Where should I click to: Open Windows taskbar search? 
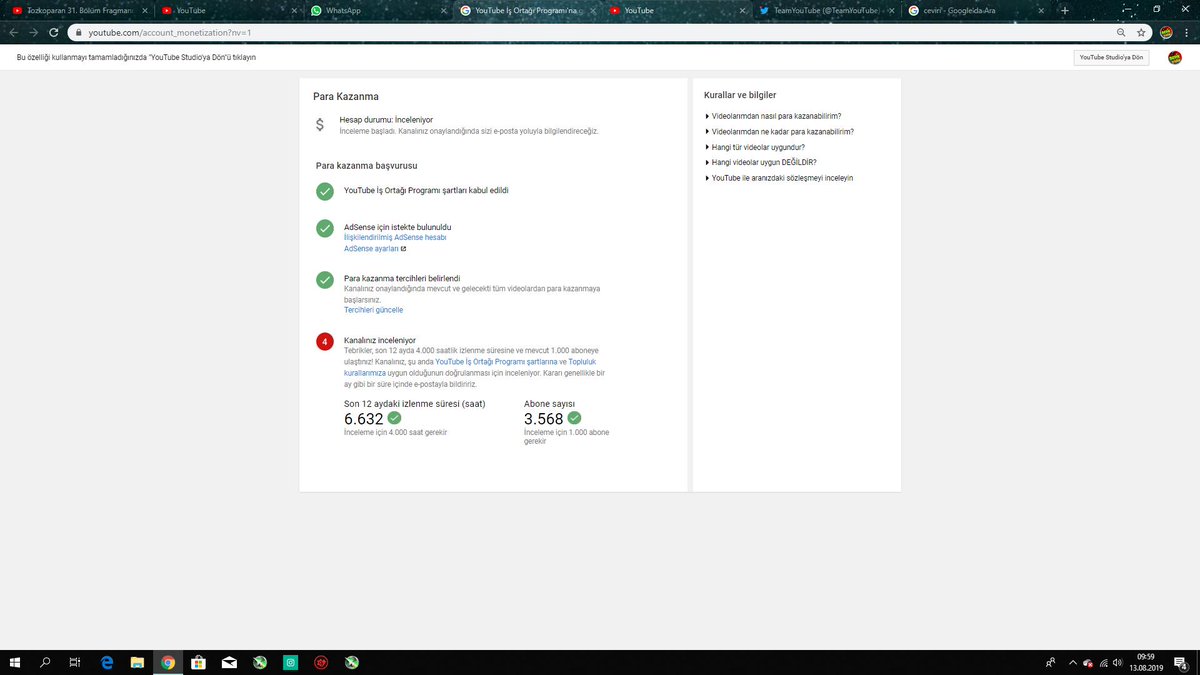point(45,662)
